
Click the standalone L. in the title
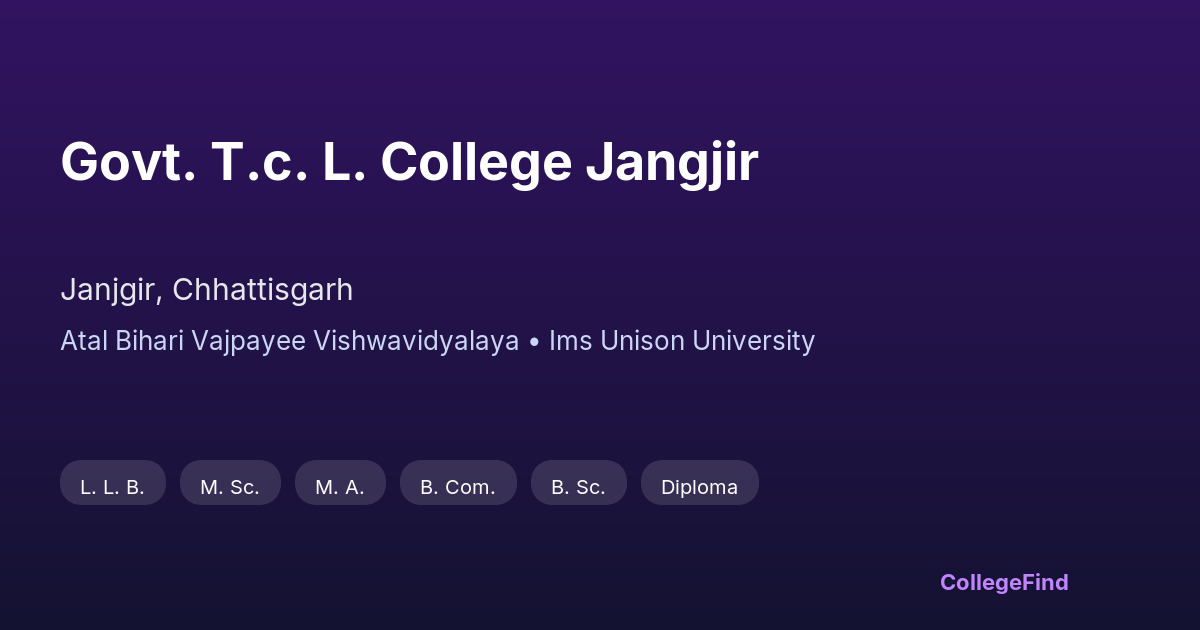click(x=343, y=162)
